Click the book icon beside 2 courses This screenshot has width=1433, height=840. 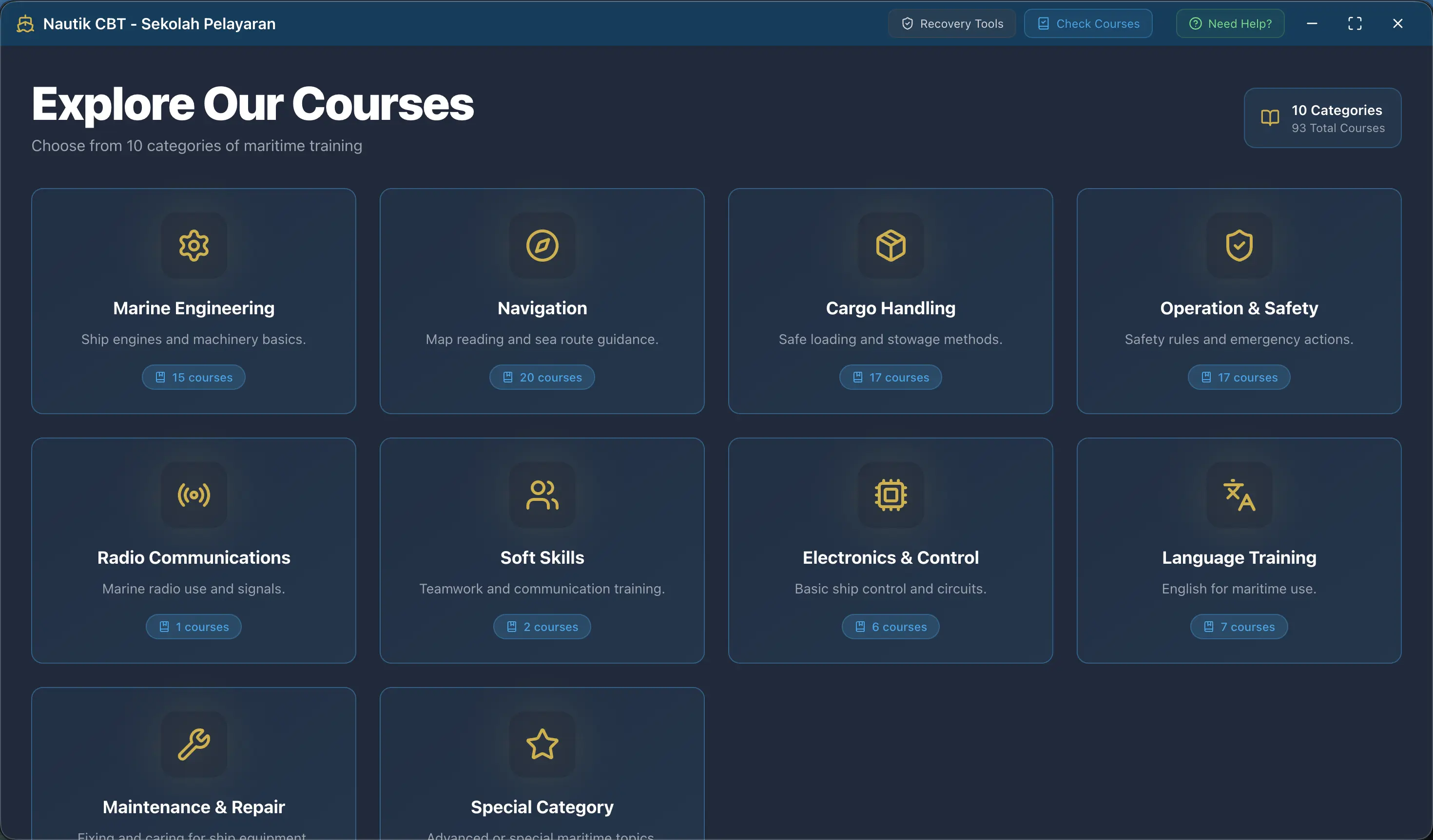pyautogui.click(x=512, y=627)
